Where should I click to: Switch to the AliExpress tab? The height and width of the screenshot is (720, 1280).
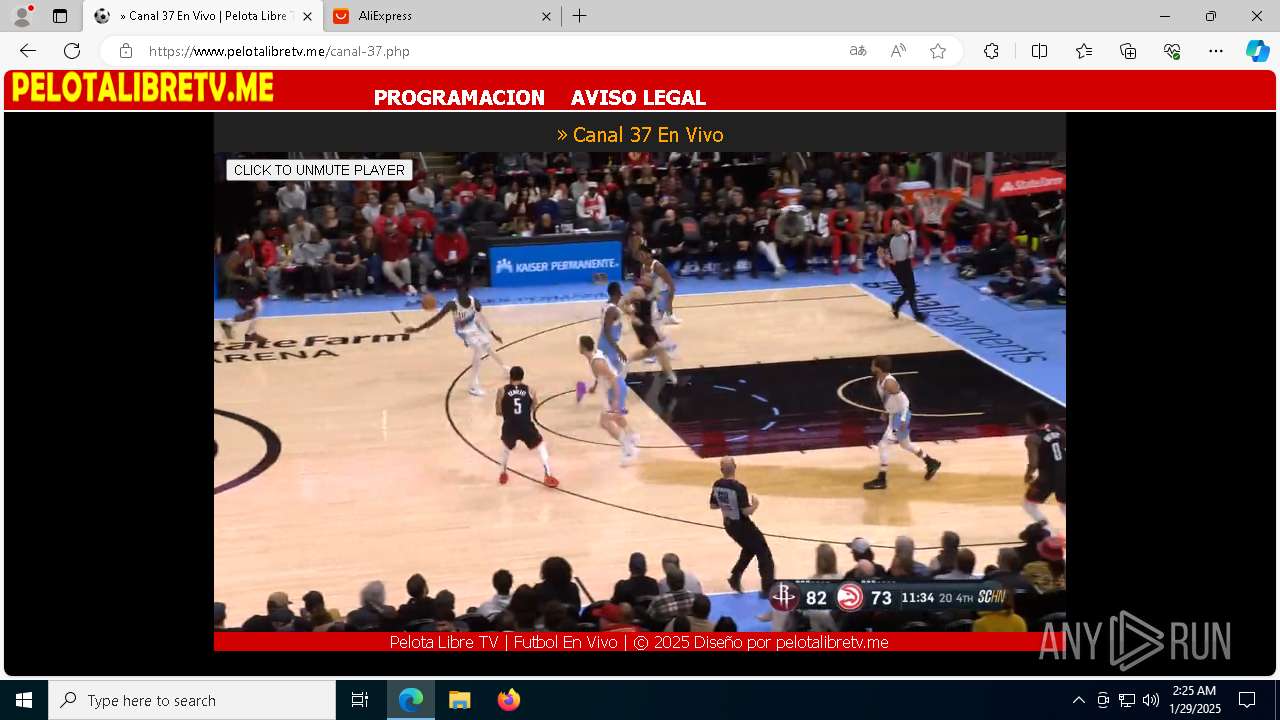(443, 16)
